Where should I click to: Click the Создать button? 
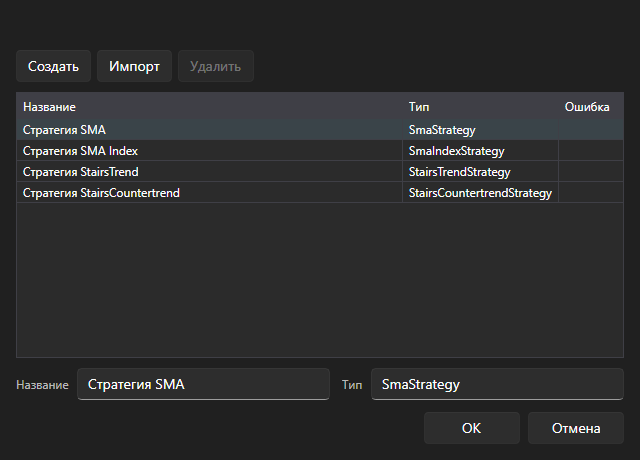pos(53,66)
